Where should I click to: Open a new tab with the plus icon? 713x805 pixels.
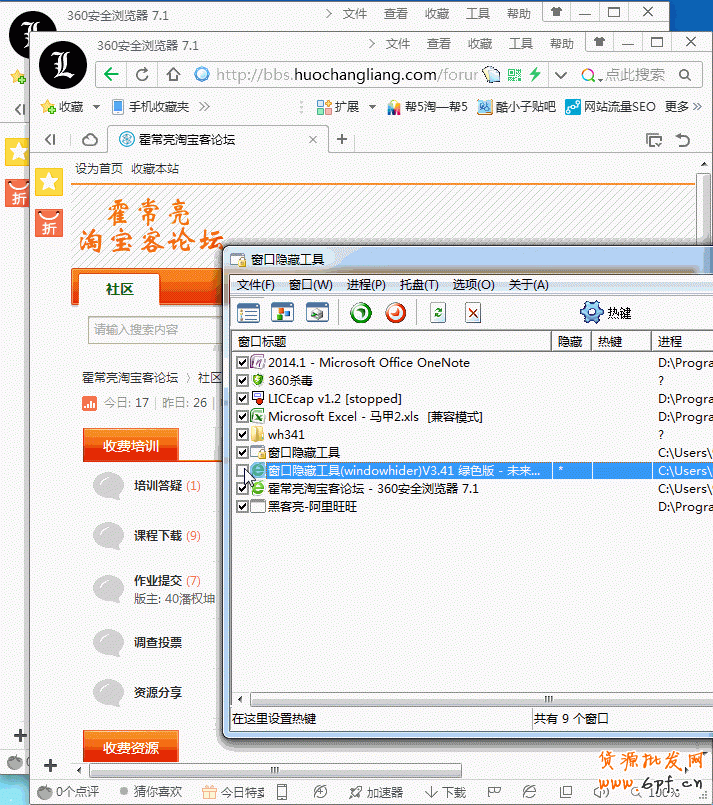click(x=342, y=139)
